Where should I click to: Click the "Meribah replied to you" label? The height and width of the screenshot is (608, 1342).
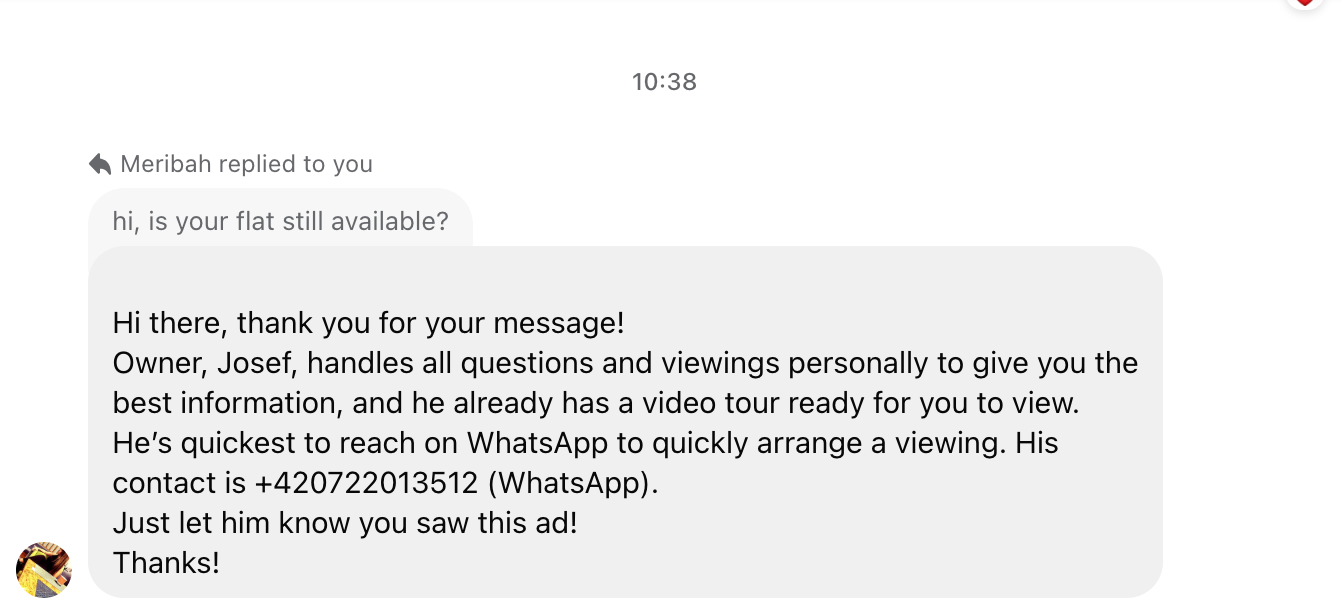tap(246, 164)
